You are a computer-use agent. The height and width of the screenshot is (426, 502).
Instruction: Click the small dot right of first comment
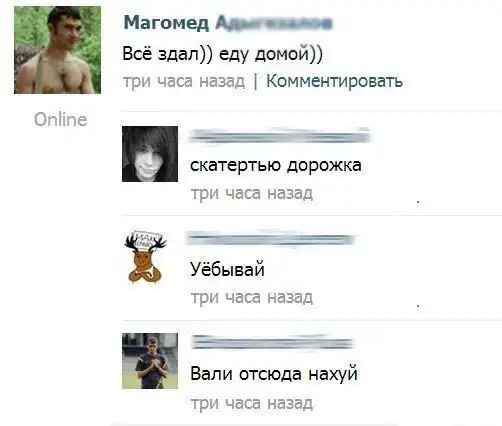418,202
